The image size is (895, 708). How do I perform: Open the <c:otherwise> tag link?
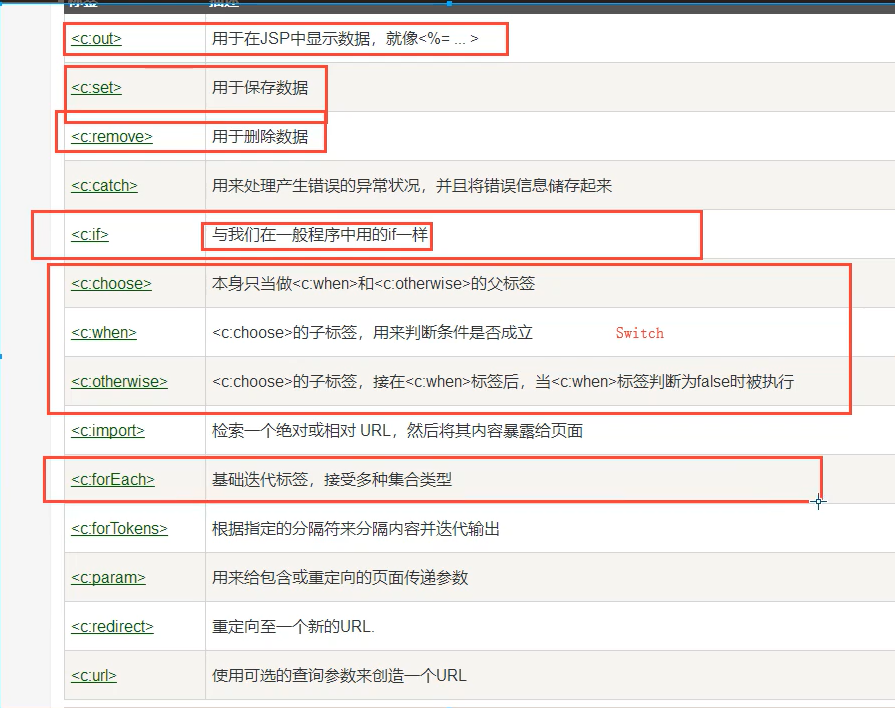119,382
